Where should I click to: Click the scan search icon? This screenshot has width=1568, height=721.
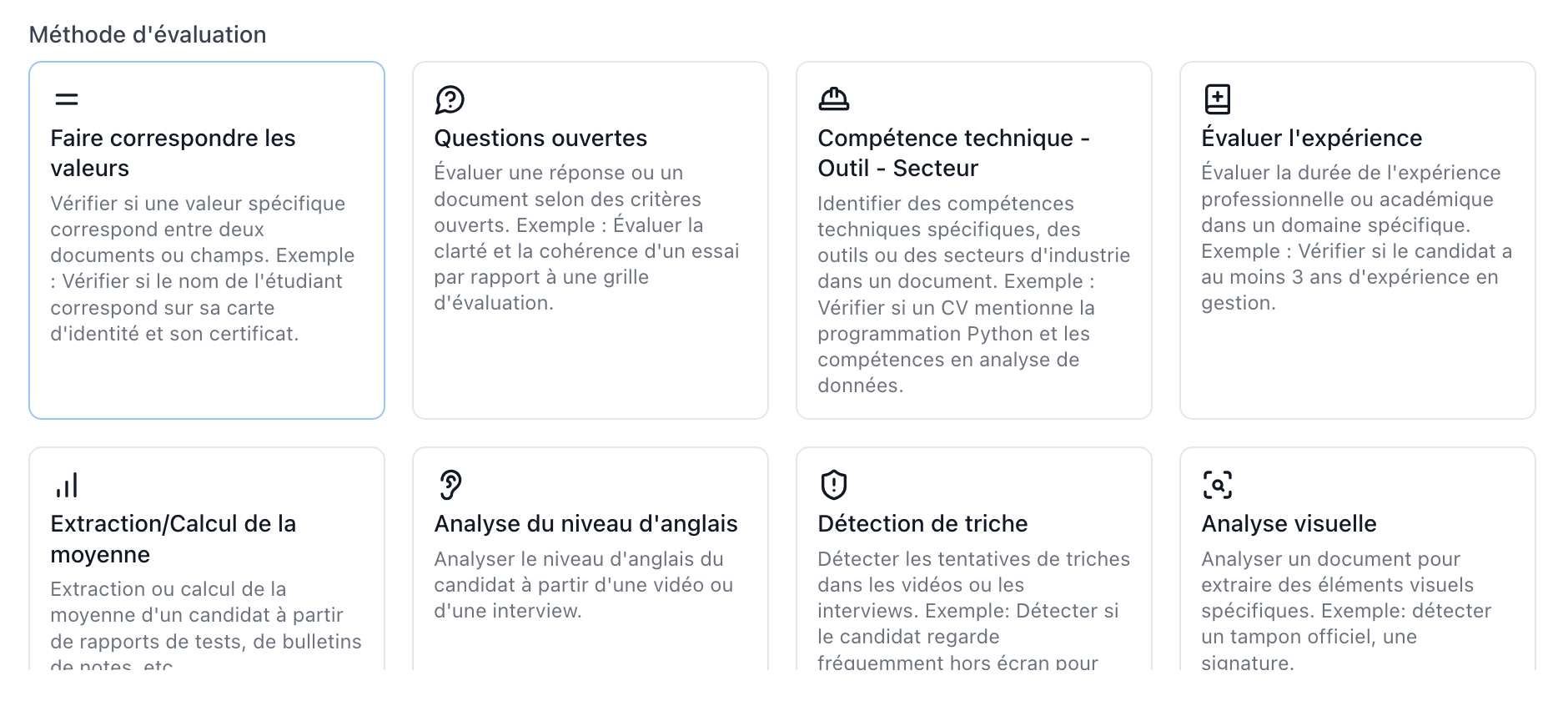click(x=1217, y=485)
